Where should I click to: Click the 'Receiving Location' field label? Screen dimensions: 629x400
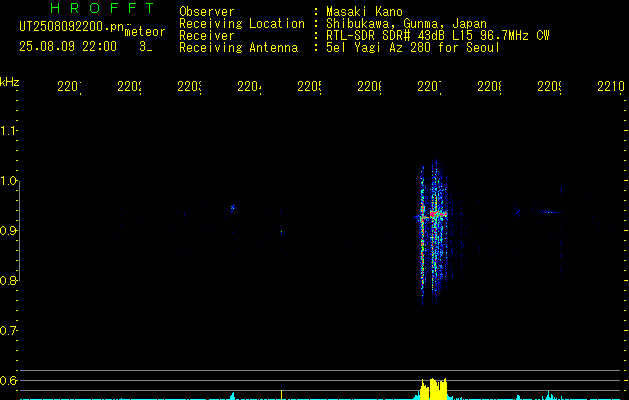coord(242,24)
